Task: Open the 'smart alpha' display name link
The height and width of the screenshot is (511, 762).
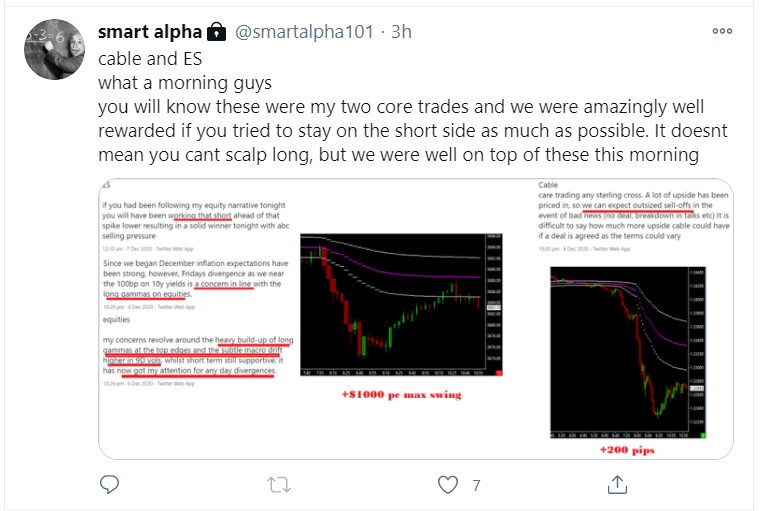Action: pyautogui.click(x=146, y=32)
